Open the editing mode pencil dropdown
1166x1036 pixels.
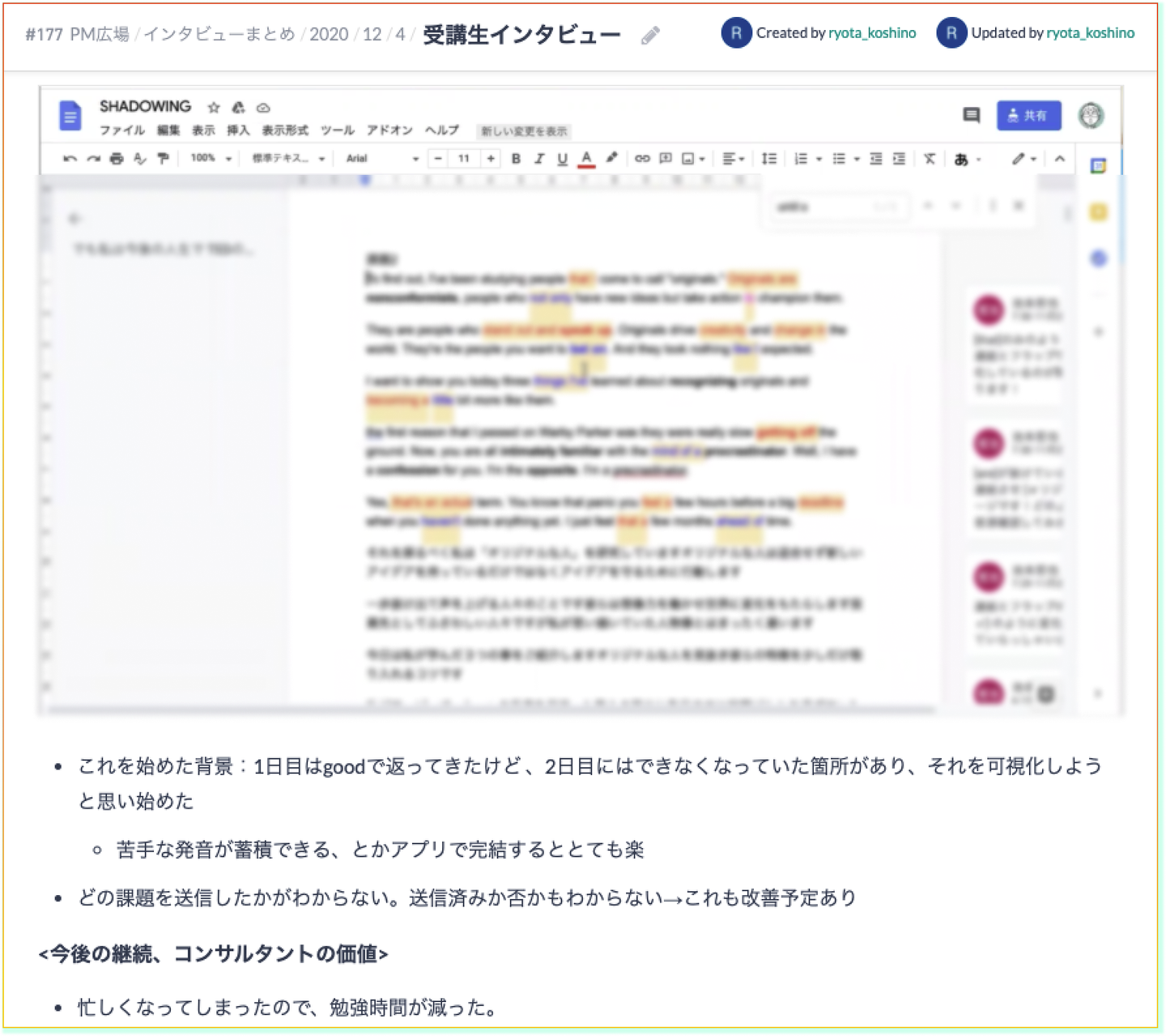[x=1023, y=159]
